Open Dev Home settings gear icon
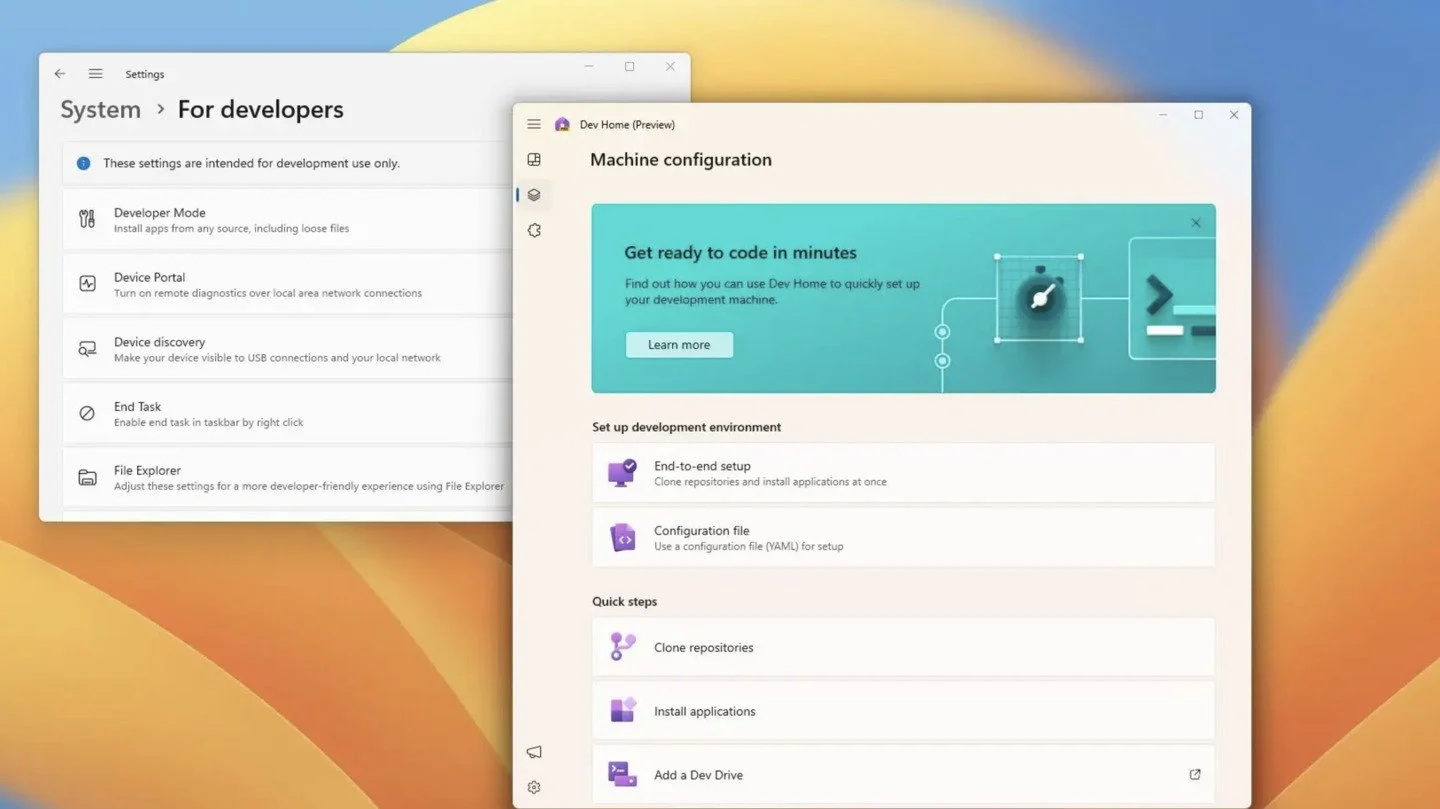 (534, 787)
